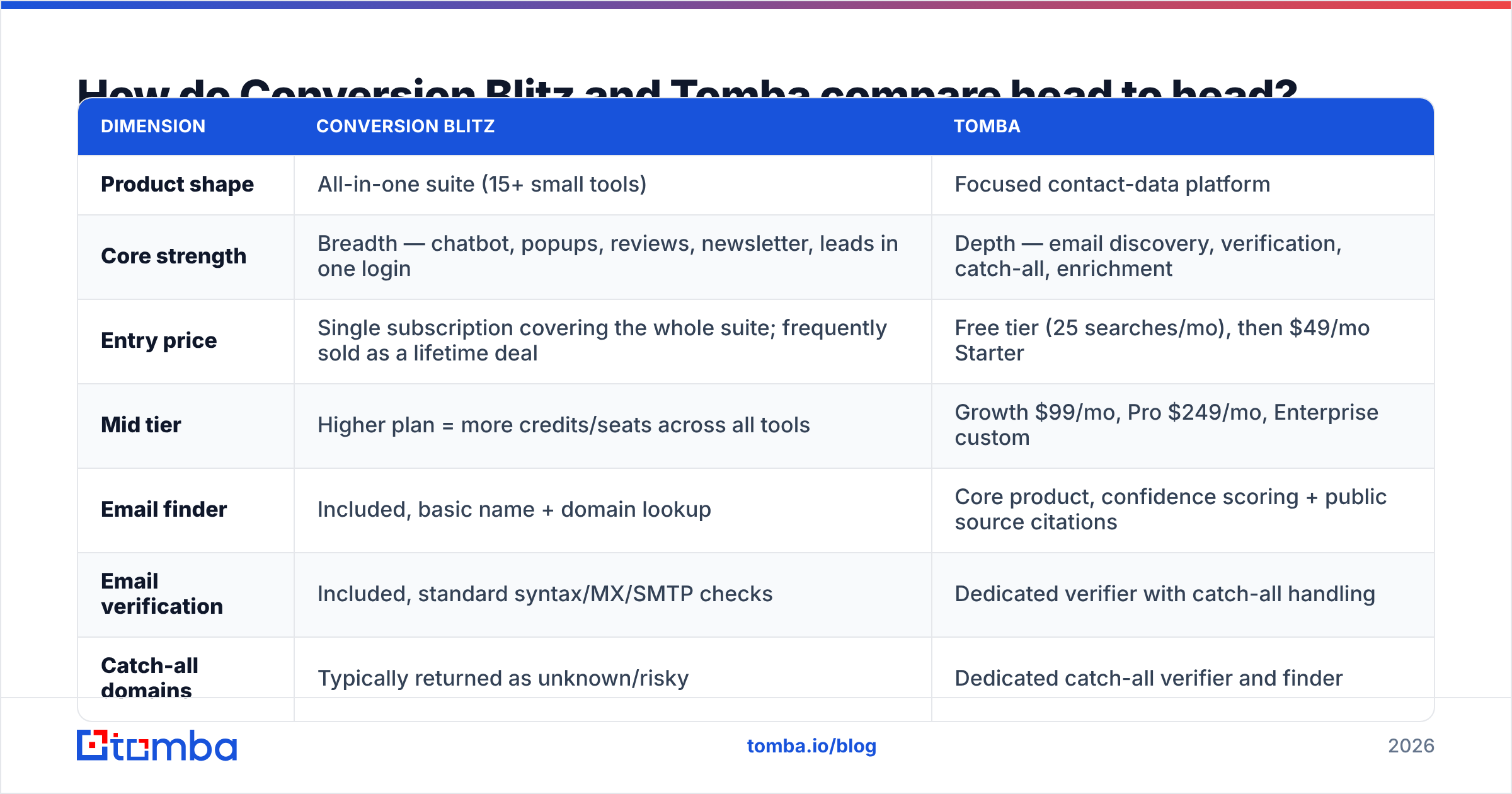
Task: Click the Core strength row label
Action: pyautogui.click(x=173, y=256)
